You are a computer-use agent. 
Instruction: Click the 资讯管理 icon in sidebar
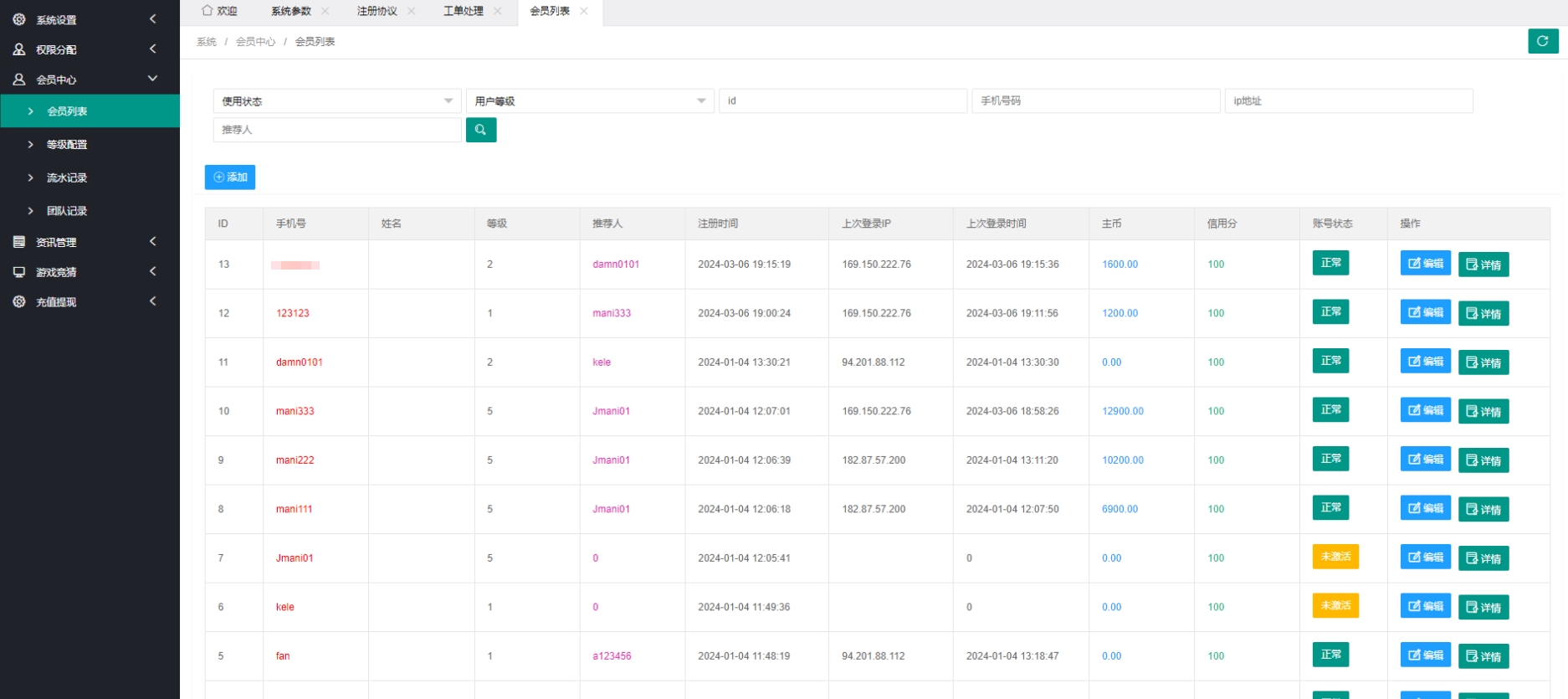[x=19, y=242]
